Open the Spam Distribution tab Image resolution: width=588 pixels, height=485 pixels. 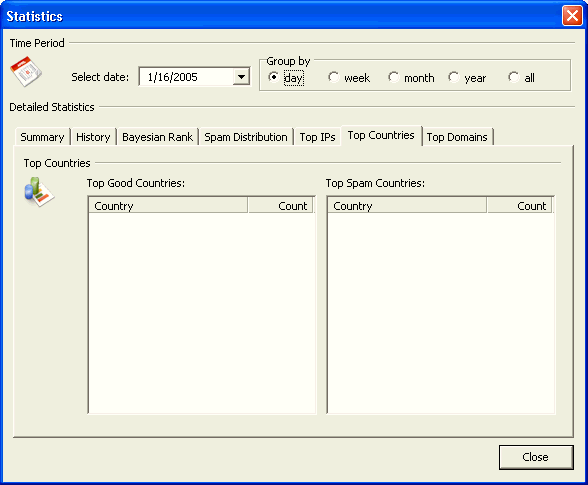[246, 137]
